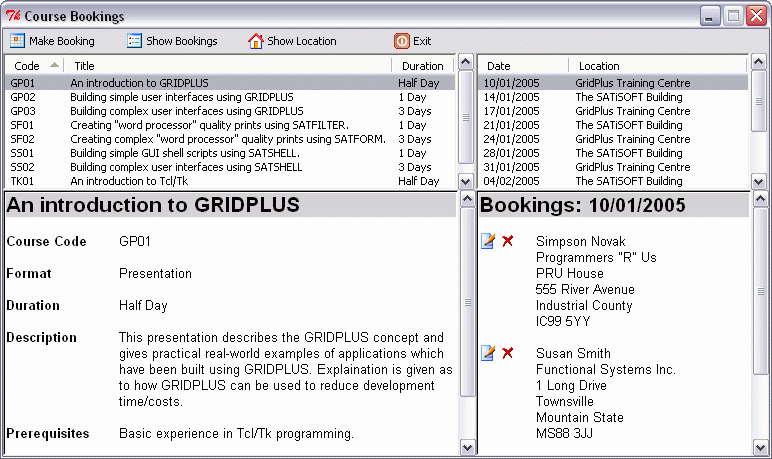This screenshot has height=459, width=772.
Task: Close the Course Bookings window
Action: (756, 16)
